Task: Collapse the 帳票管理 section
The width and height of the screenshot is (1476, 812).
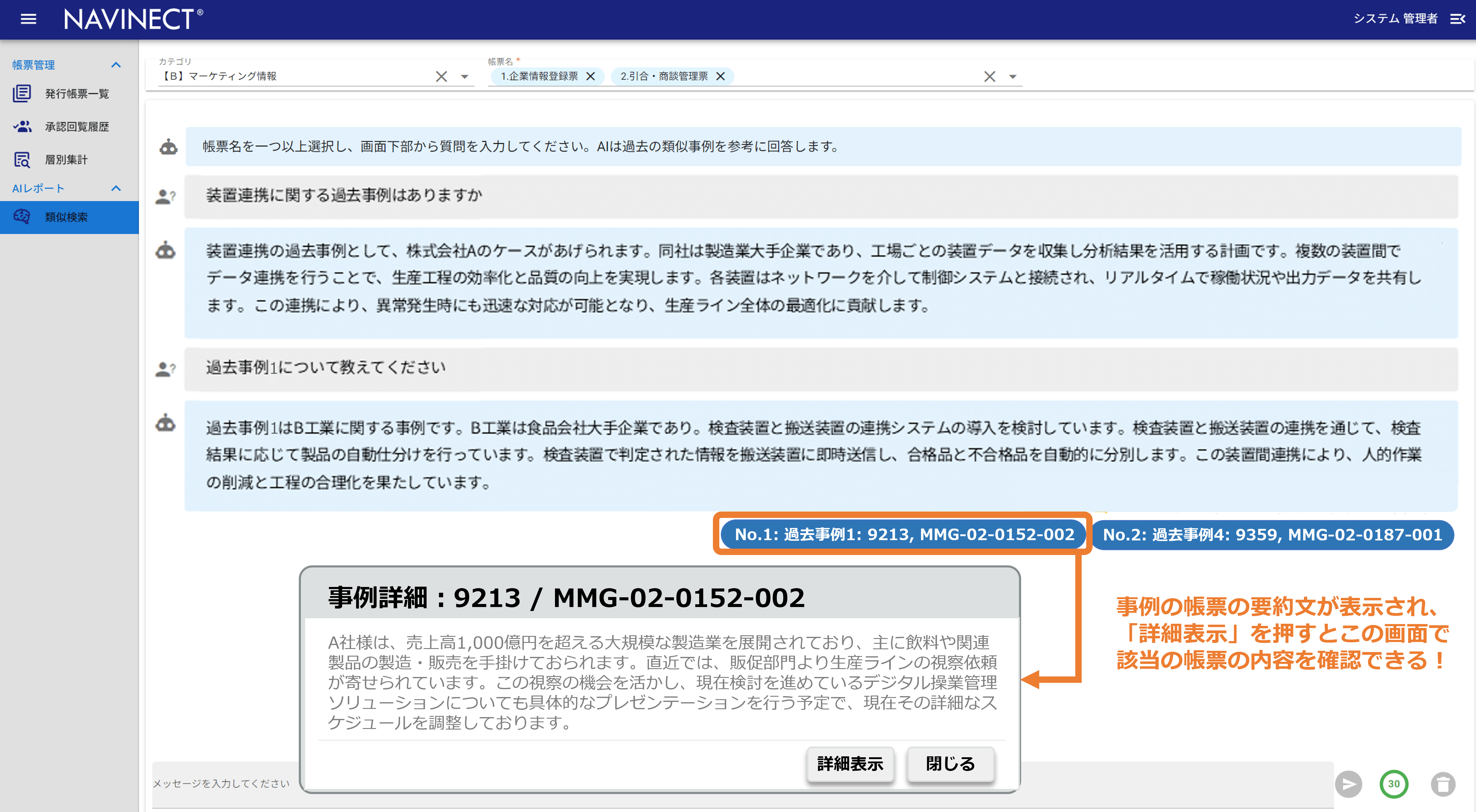Action: click(116, 65)
